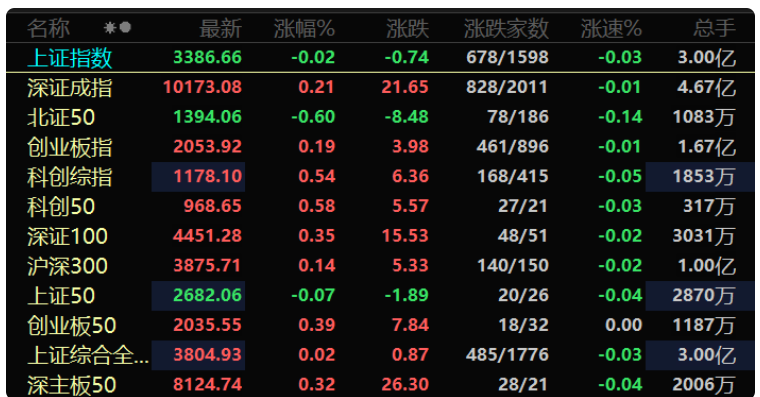Click the 4.67亿 volume cell
The width and height of the screenshot is (760, 397).
click(707, 87)
